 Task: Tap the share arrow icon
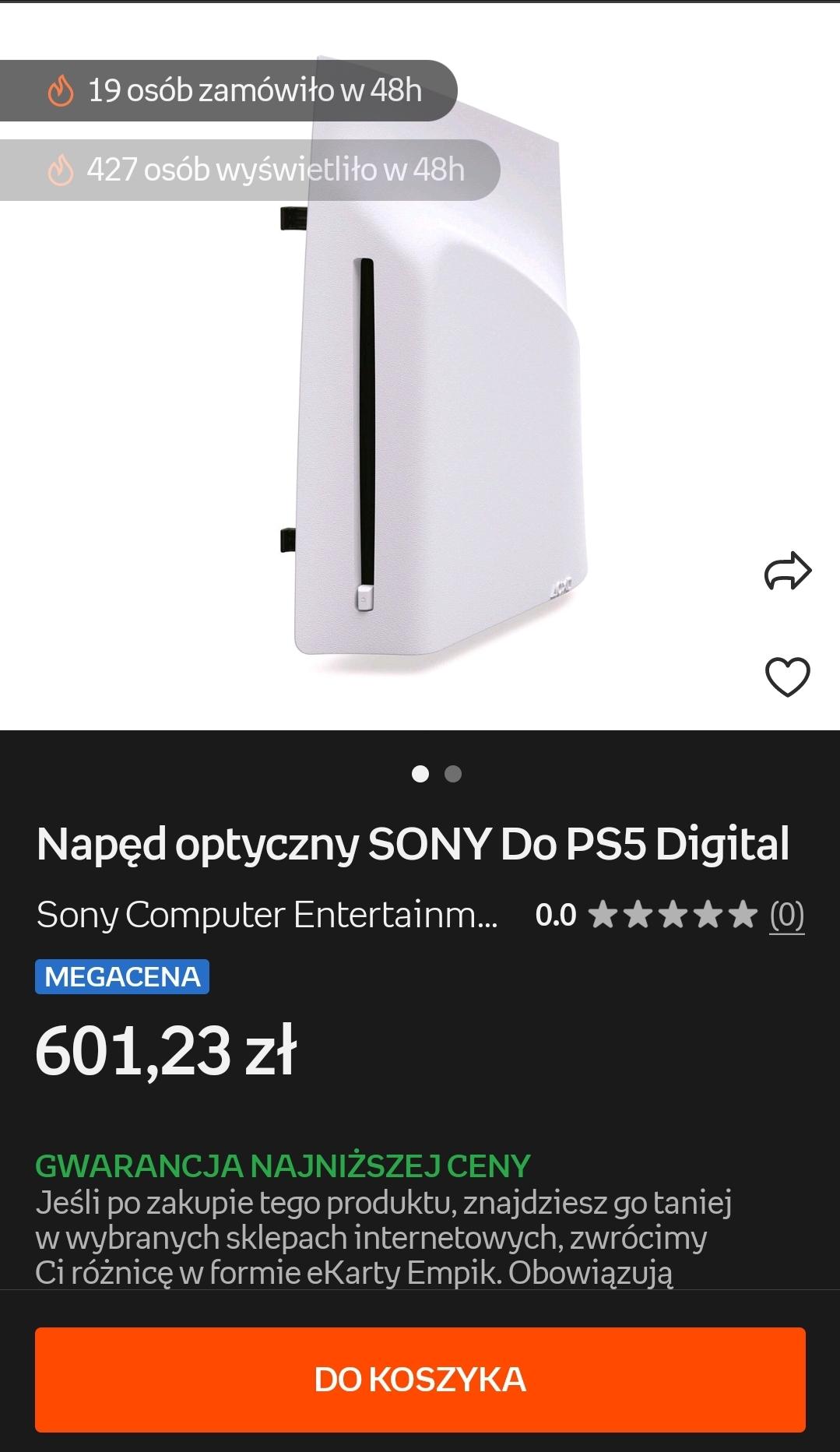[788, 571]
